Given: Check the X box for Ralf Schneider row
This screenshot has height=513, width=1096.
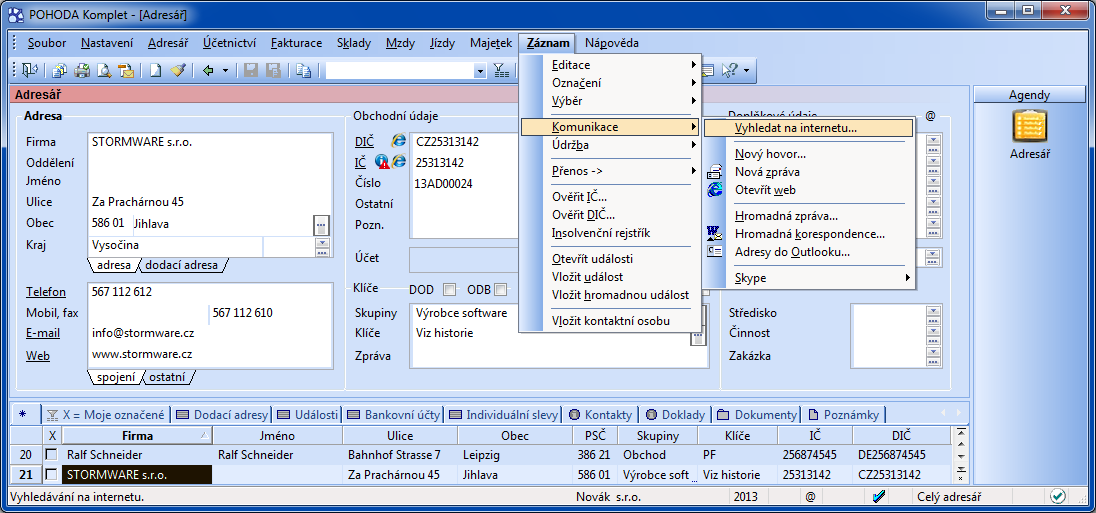Looking at the screenshot, I should click(x=51, y=455).
